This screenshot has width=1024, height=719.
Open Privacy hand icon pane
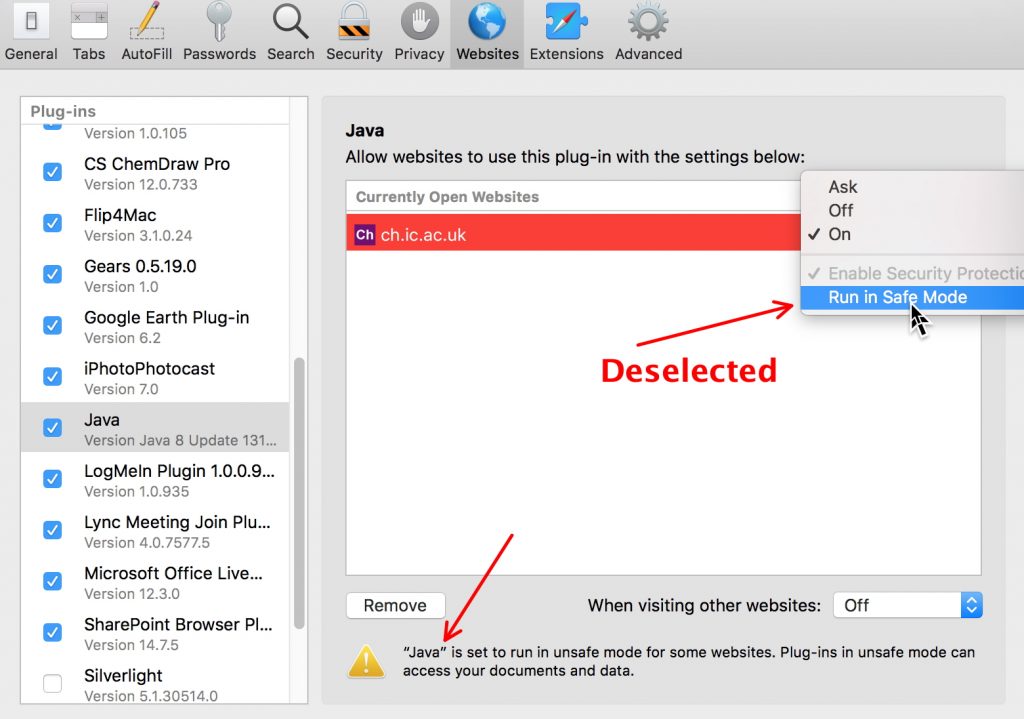(x=419, y=32)
